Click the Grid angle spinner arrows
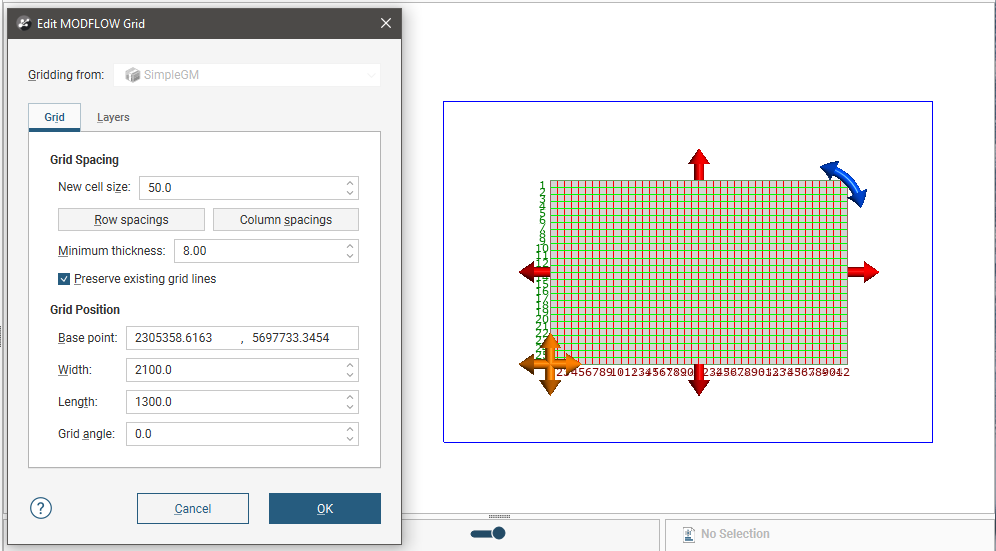The width and height of the screenshot is (996, 551). [349, 434]
